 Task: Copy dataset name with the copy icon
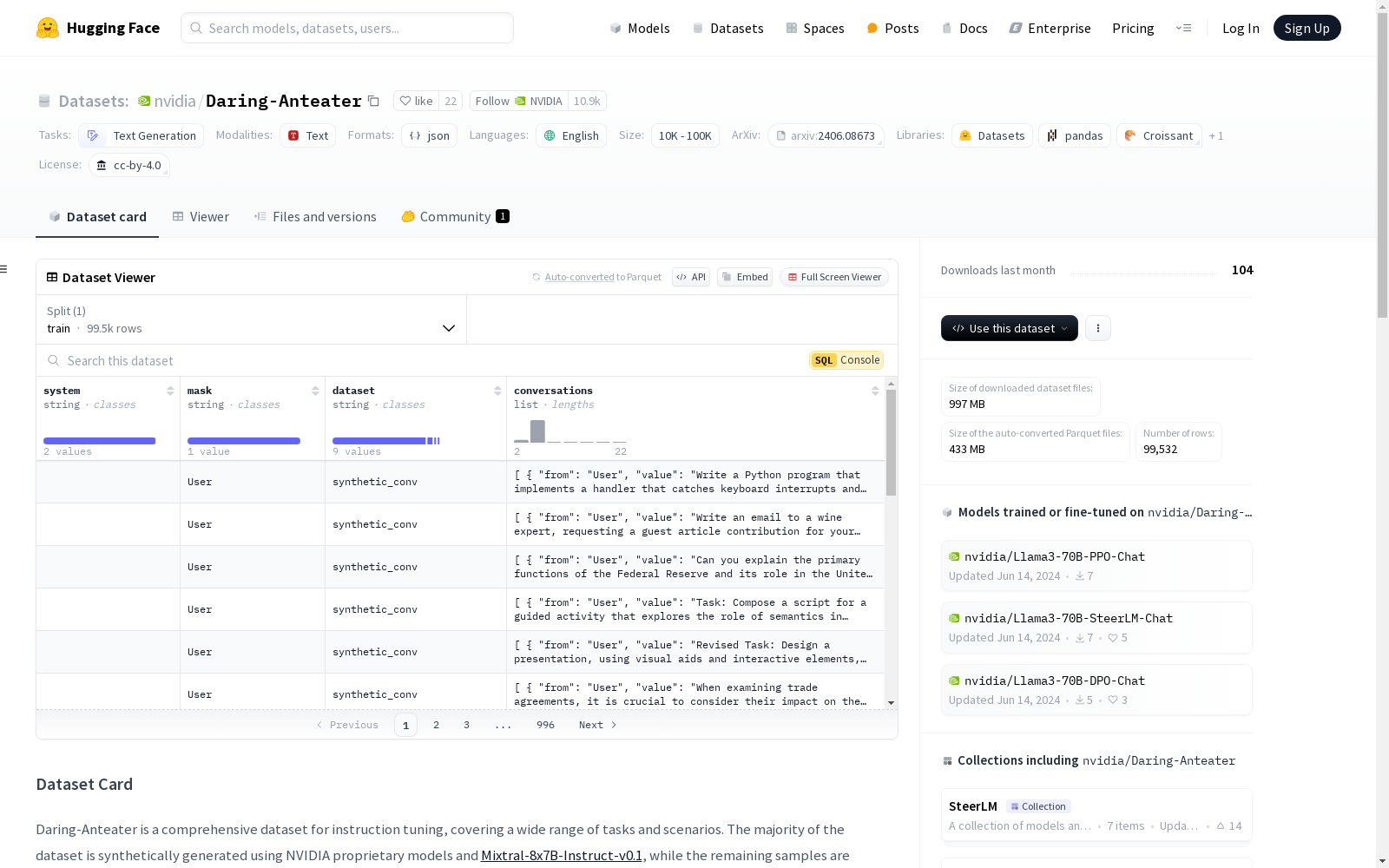[373, 101]
